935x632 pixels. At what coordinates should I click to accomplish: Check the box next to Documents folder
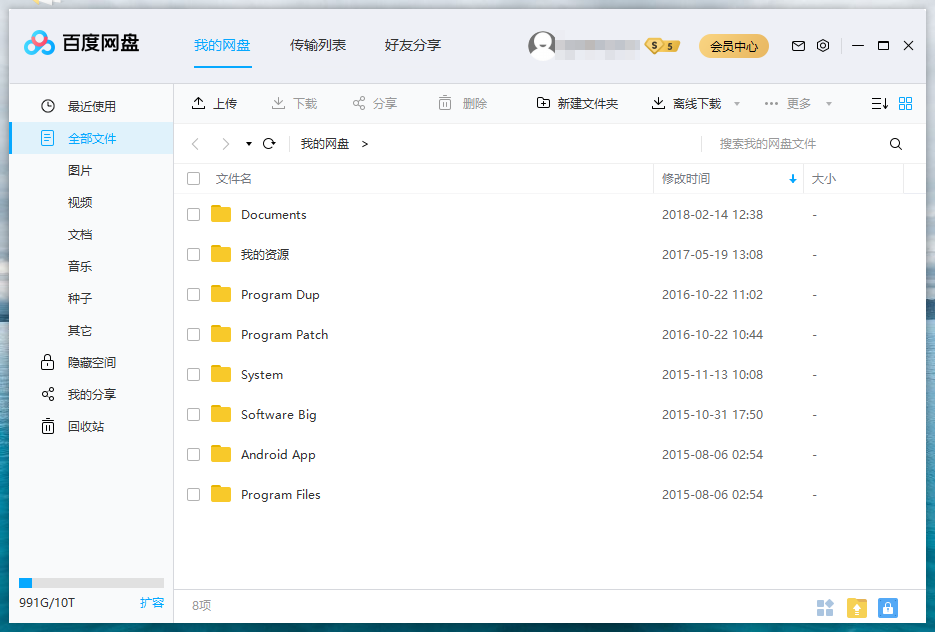[x=194, y=214]
